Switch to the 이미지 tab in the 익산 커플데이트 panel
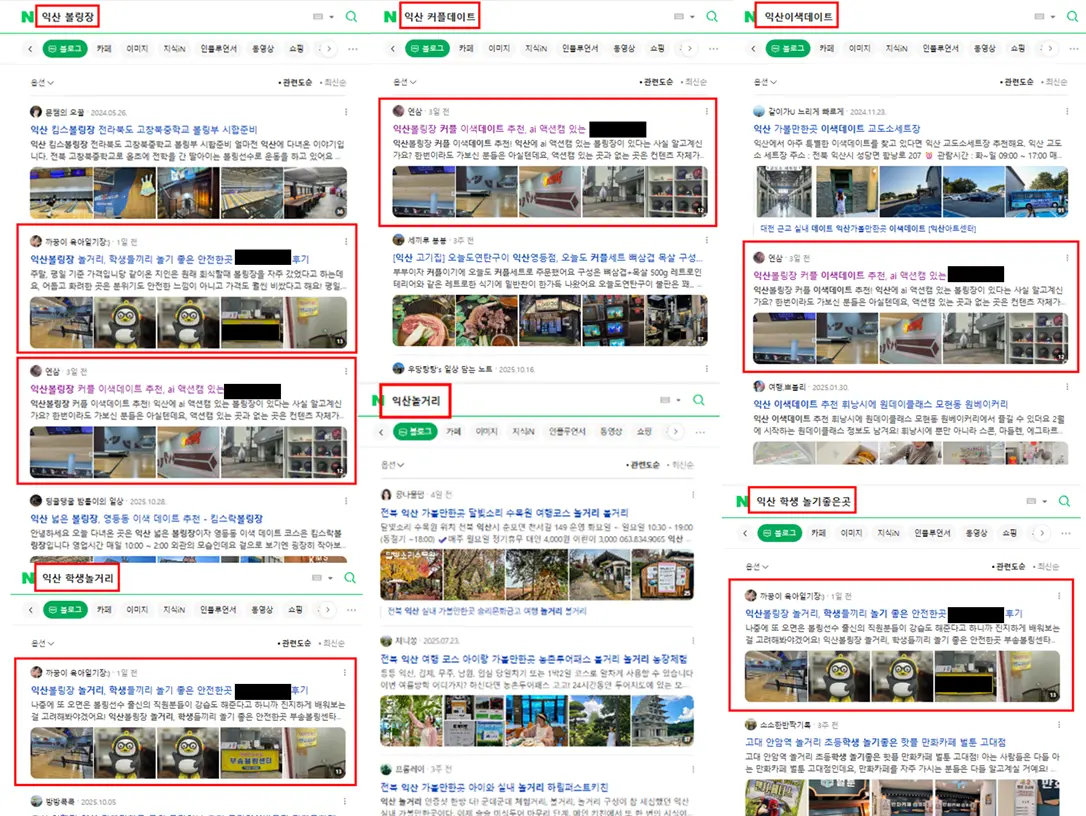 [499, 48]
